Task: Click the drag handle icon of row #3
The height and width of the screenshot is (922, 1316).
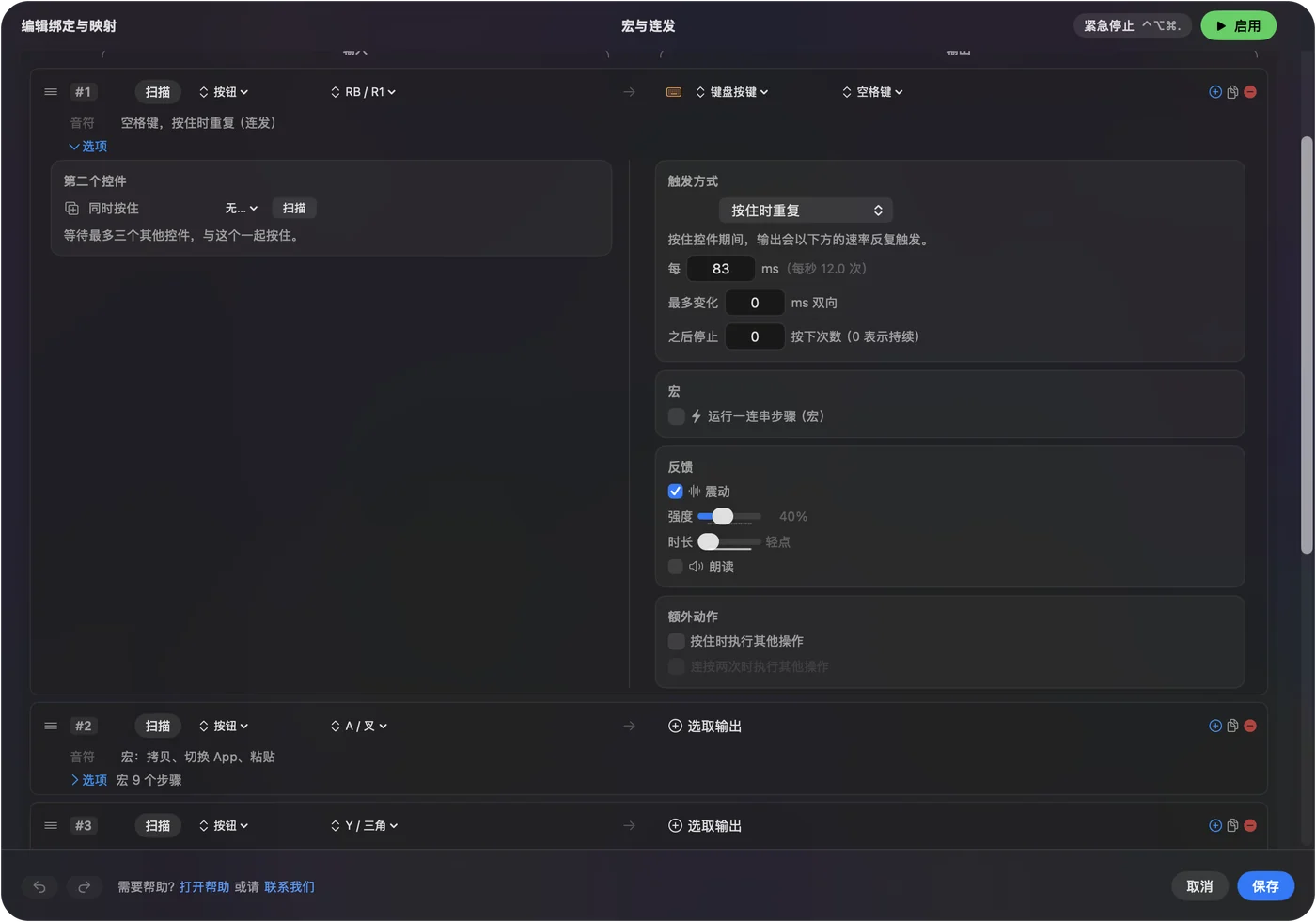Action: click(51, 825)
